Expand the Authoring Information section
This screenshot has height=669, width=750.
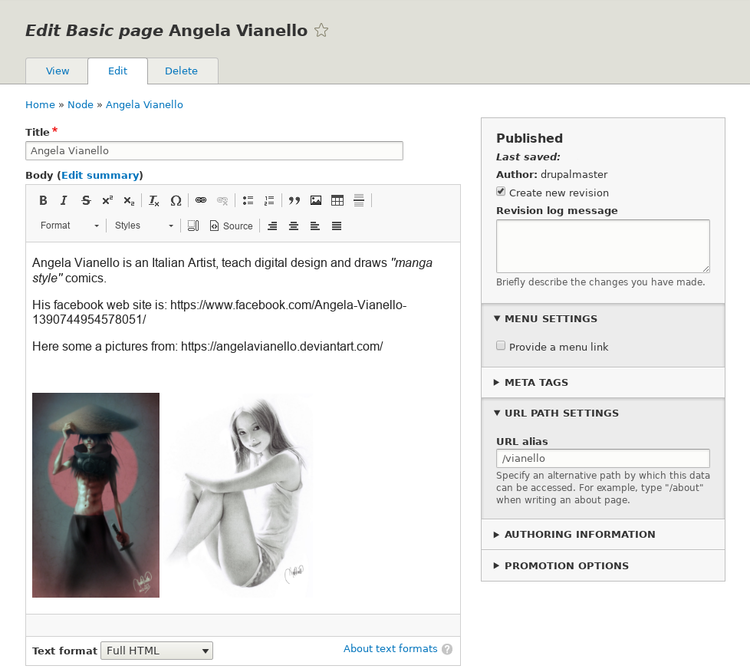click(580, 534)
